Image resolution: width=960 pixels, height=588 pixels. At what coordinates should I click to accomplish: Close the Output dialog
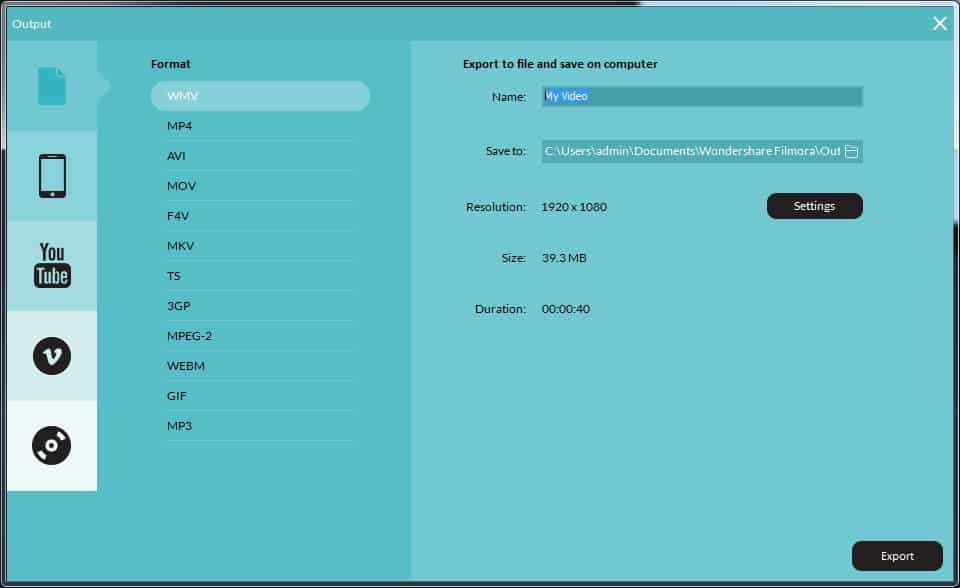pyautogui.click(x=939, y=24)
